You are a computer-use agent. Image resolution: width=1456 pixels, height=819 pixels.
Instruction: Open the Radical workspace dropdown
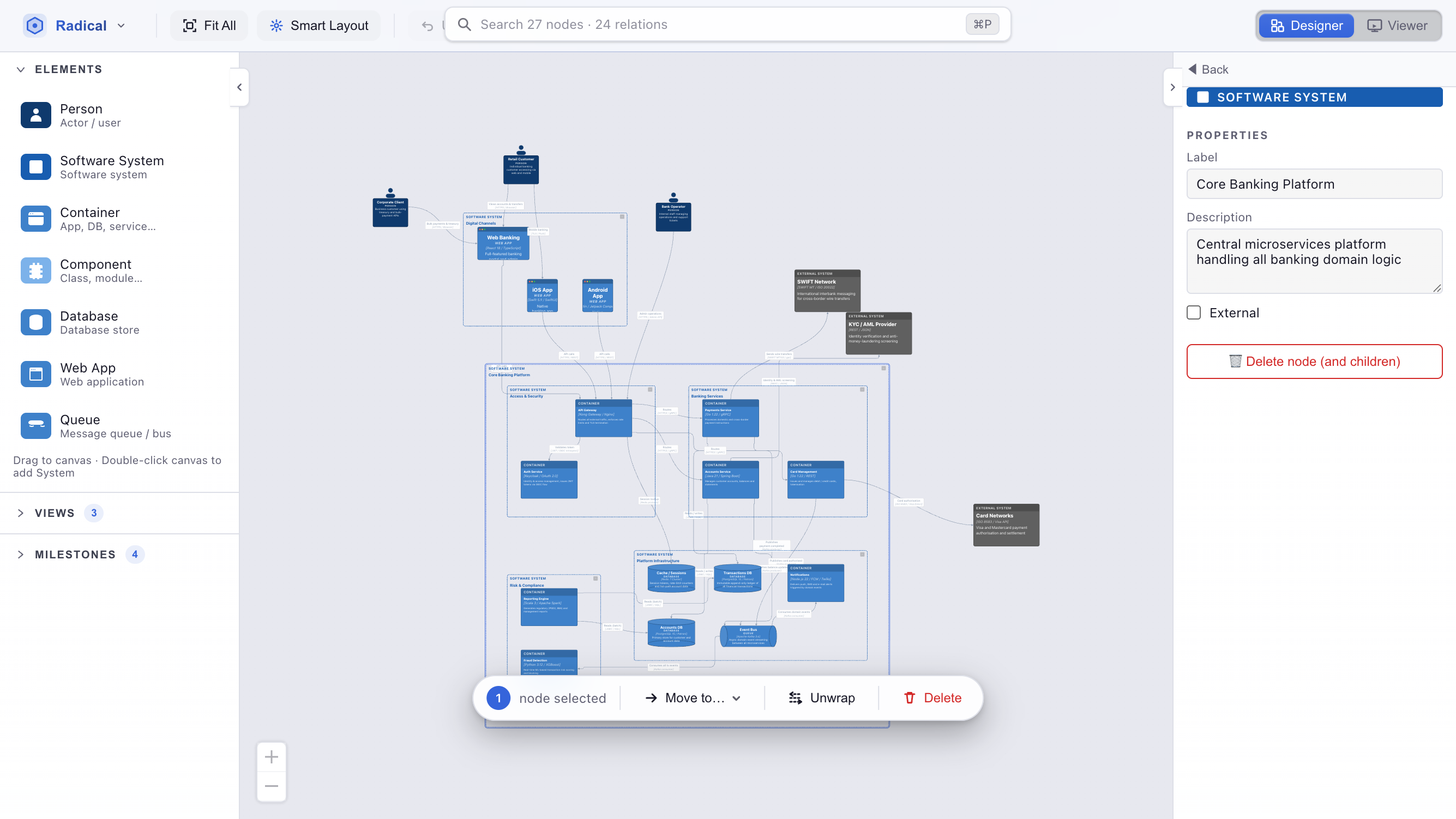pos(121,26)
